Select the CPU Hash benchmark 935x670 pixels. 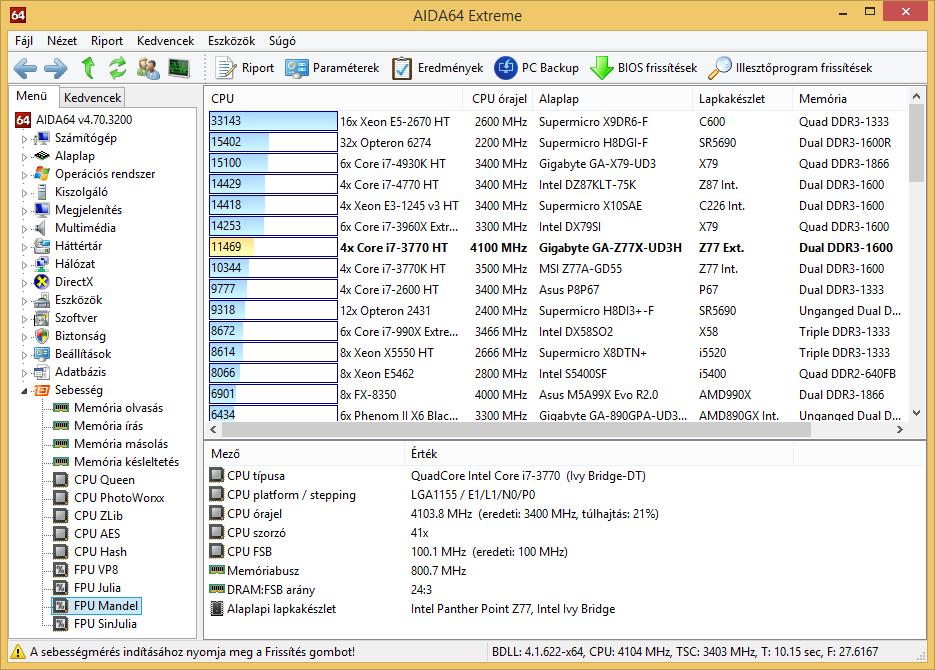100,551
